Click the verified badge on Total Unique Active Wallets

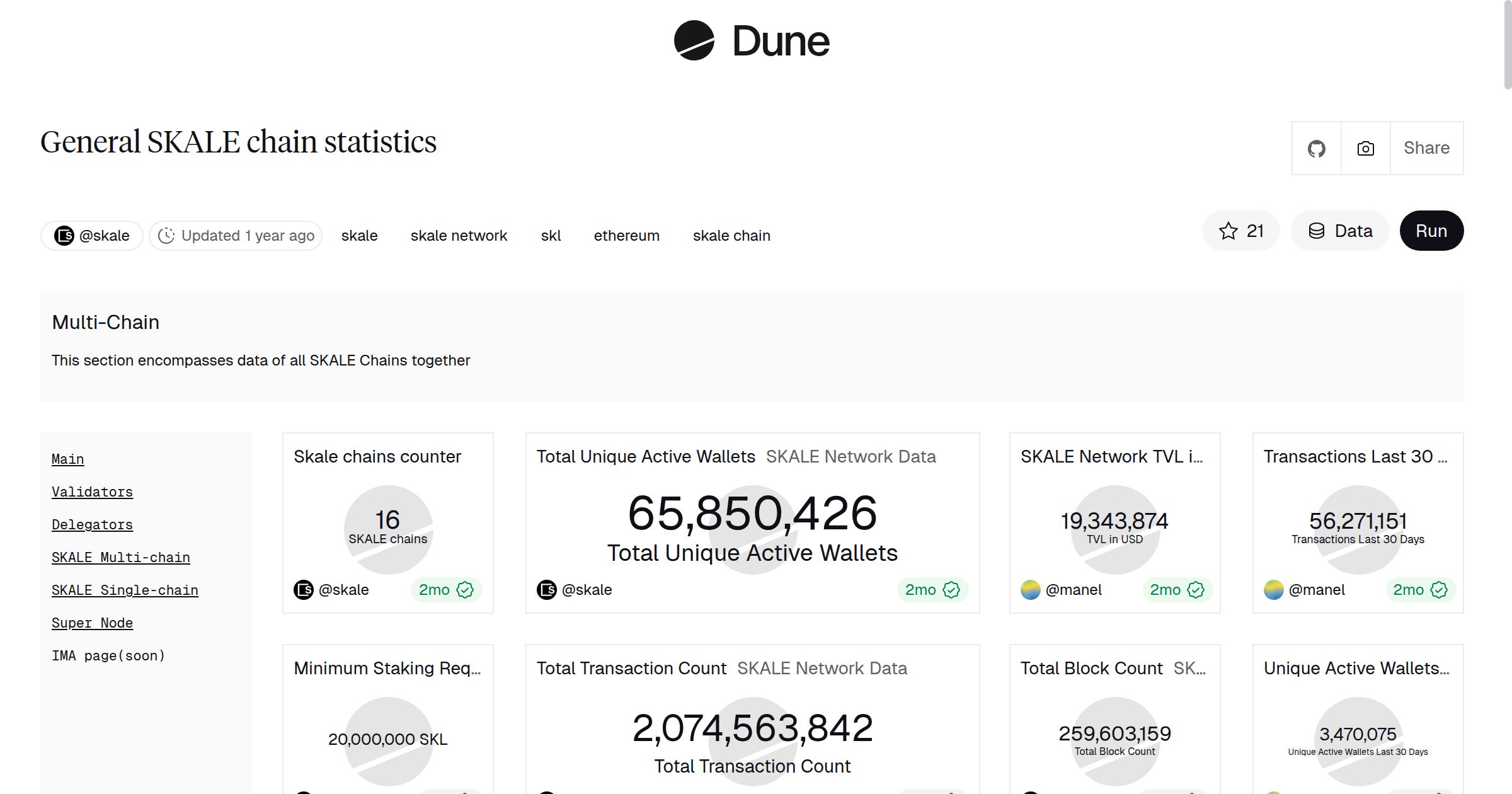pos(952,589)
